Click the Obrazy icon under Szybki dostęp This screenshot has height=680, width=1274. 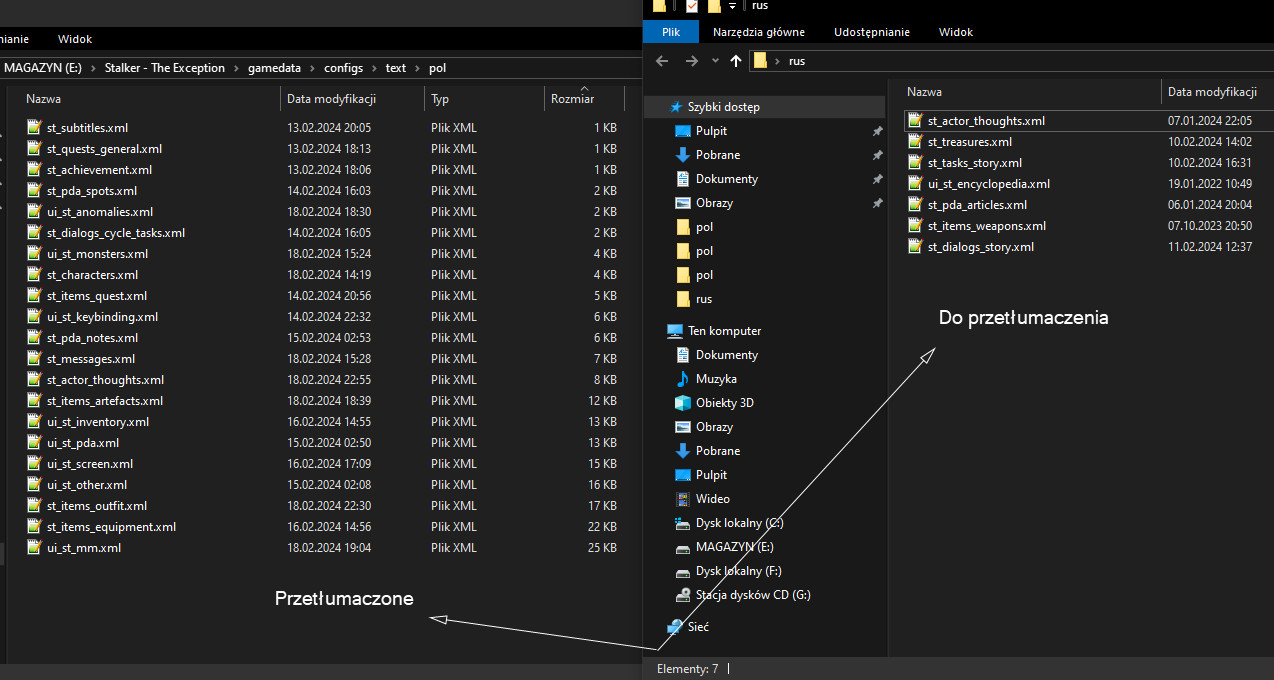[x=683, y=202]
